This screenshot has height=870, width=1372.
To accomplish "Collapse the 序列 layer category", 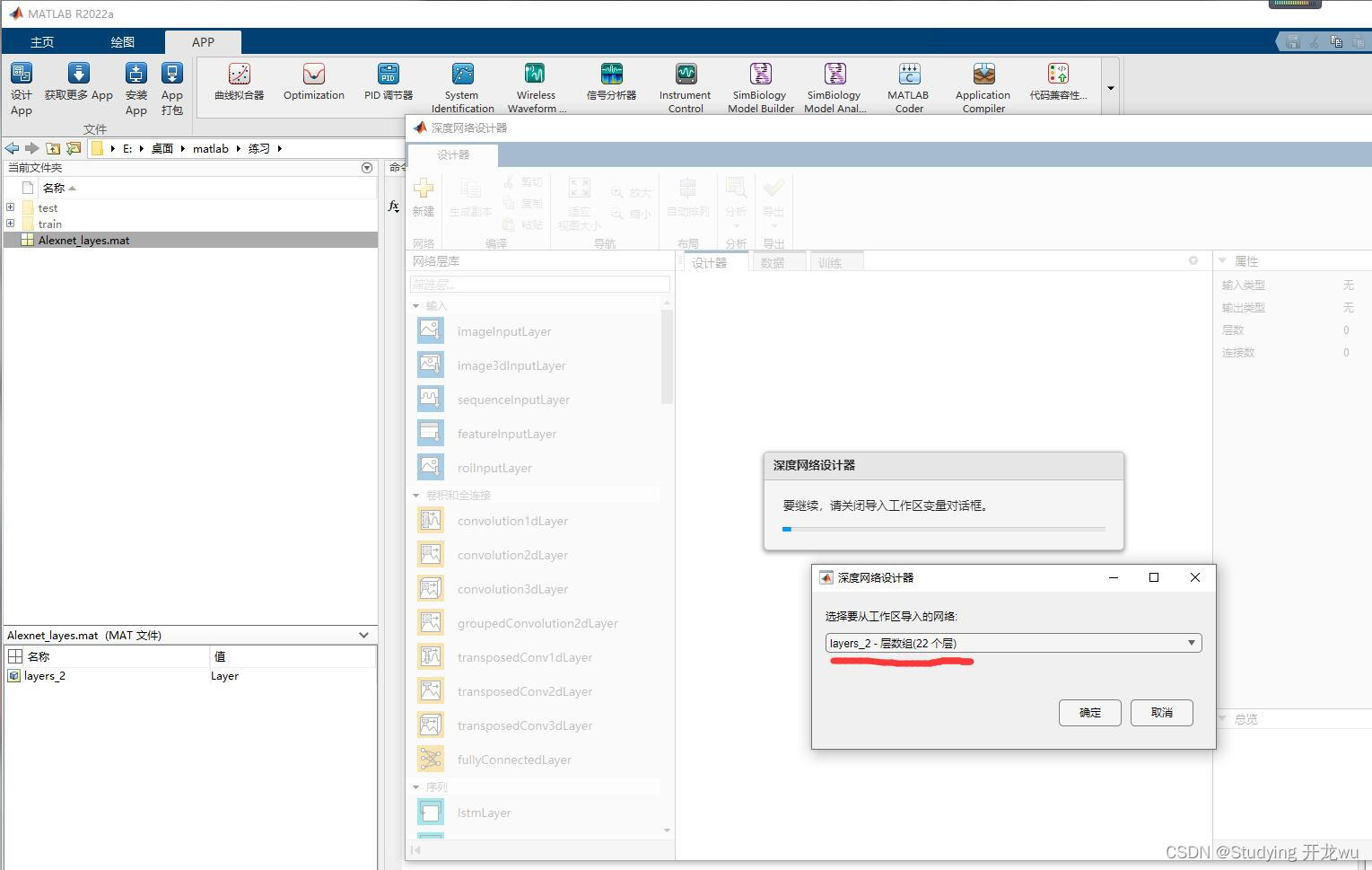I will 415,787.
